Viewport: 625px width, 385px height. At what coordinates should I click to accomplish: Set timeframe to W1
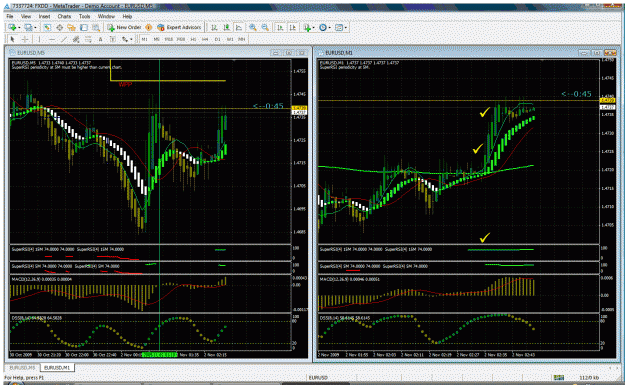point(230,39)
